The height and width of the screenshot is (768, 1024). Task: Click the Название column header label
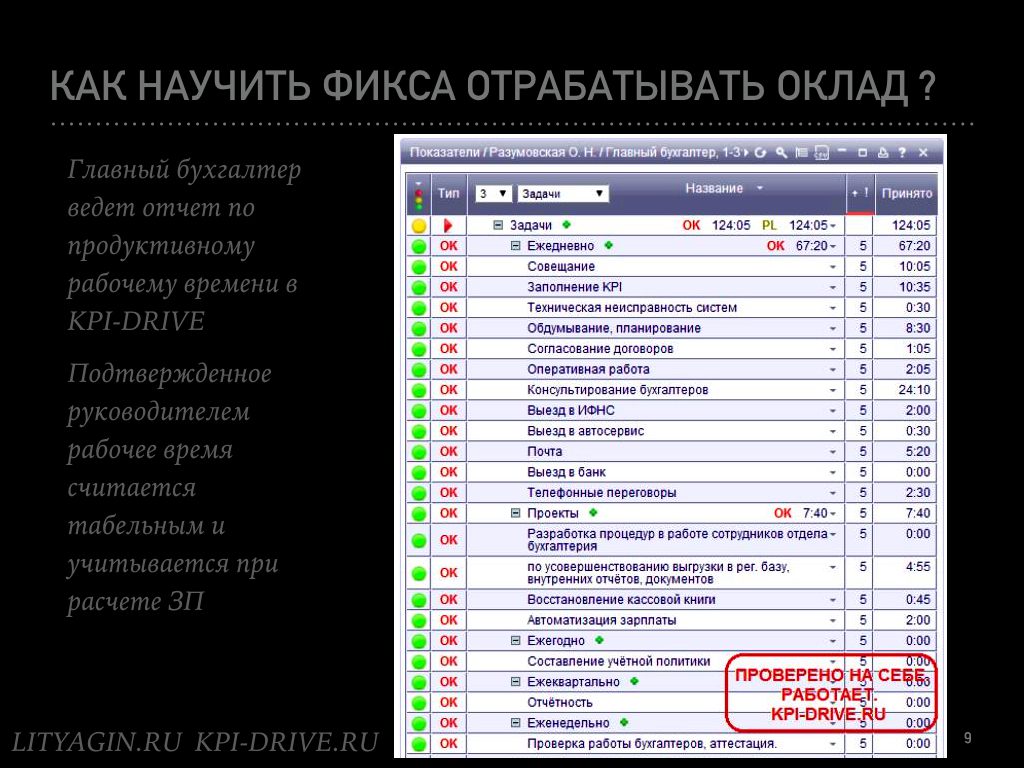coord(714,188)
